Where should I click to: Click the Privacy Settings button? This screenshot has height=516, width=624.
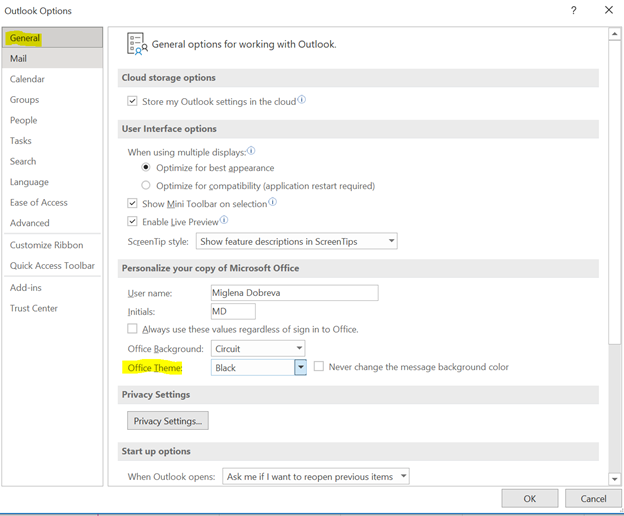[168, 421]
